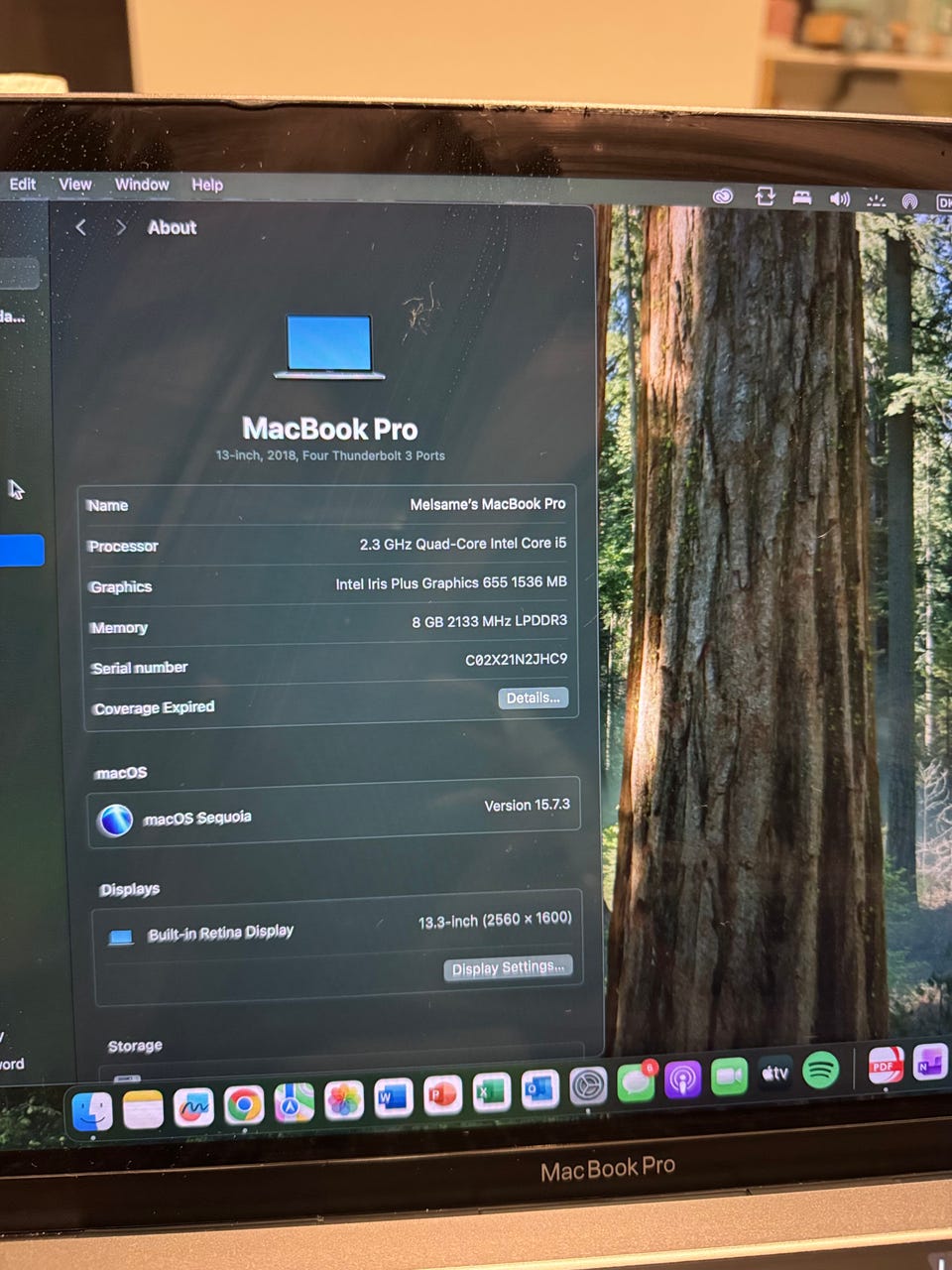
Task: Click the macOS Sequoia logo icon
Action: pos(116,821)
